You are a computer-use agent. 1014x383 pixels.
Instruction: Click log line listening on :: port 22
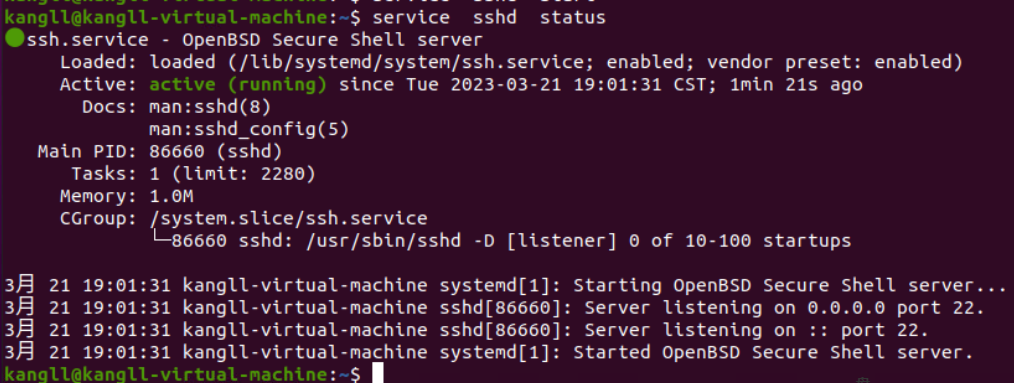(x=467, y=331)
